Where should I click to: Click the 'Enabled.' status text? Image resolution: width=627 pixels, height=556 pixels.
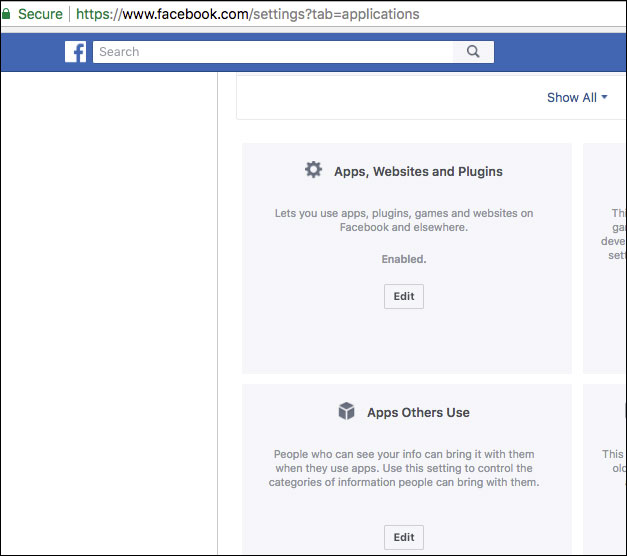point(404,259)
